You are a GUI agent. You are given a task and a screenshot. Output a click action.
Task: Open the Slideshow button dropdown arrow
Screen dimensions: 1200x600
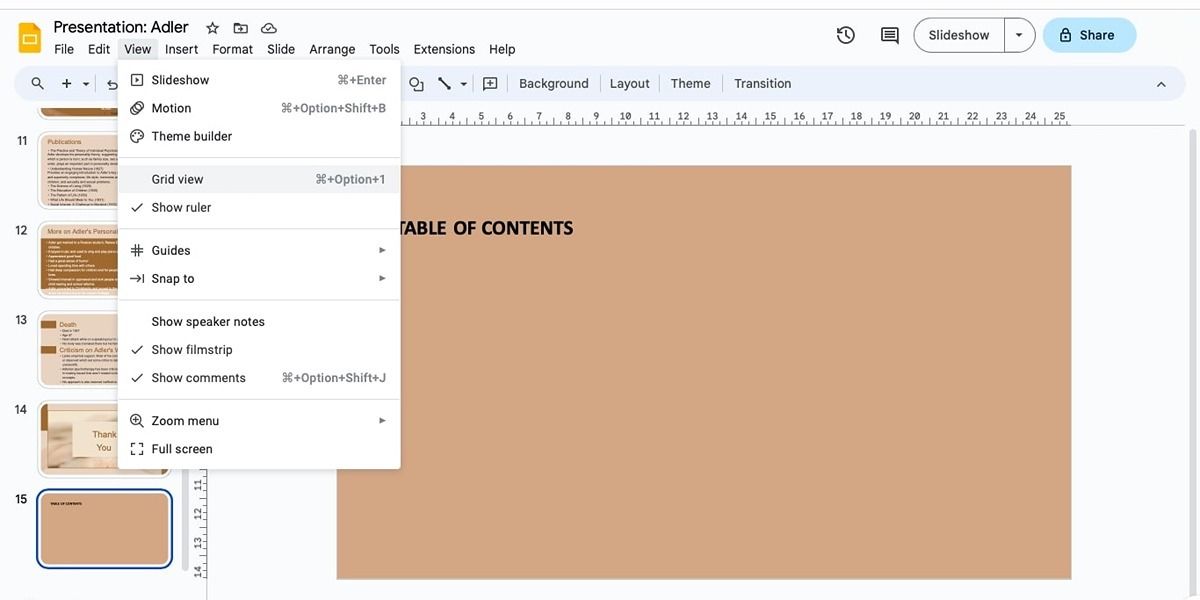[1019, 34]
